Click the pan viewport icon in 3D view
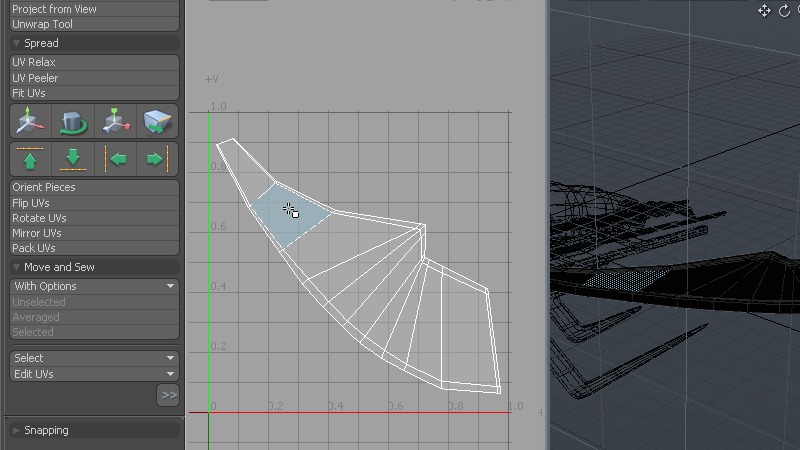 point(764,11)
